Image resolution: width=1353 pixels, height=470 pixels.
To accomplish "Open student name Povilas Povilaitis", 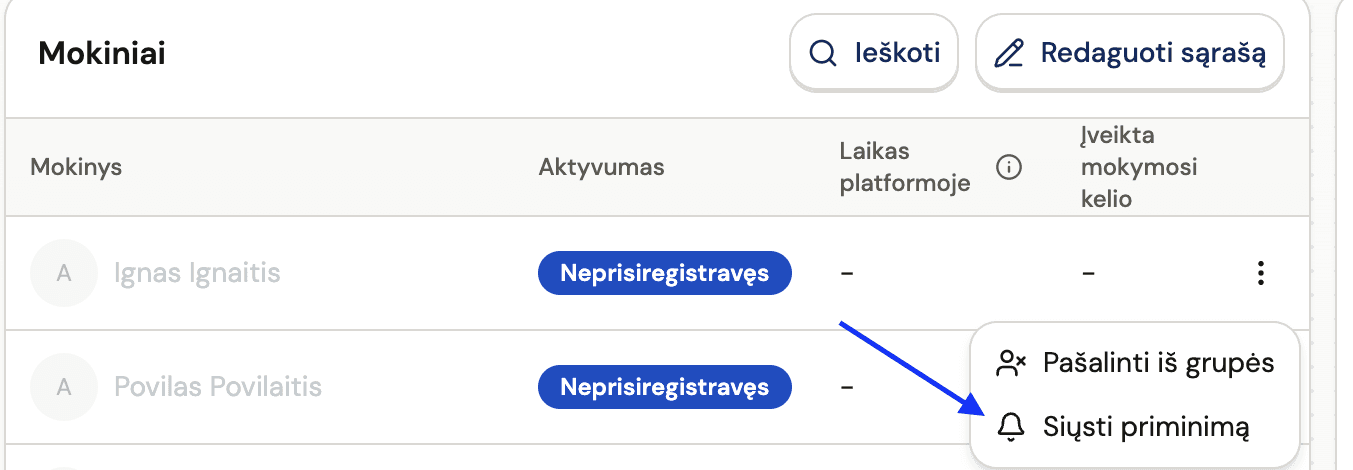I will pos(218,387).
